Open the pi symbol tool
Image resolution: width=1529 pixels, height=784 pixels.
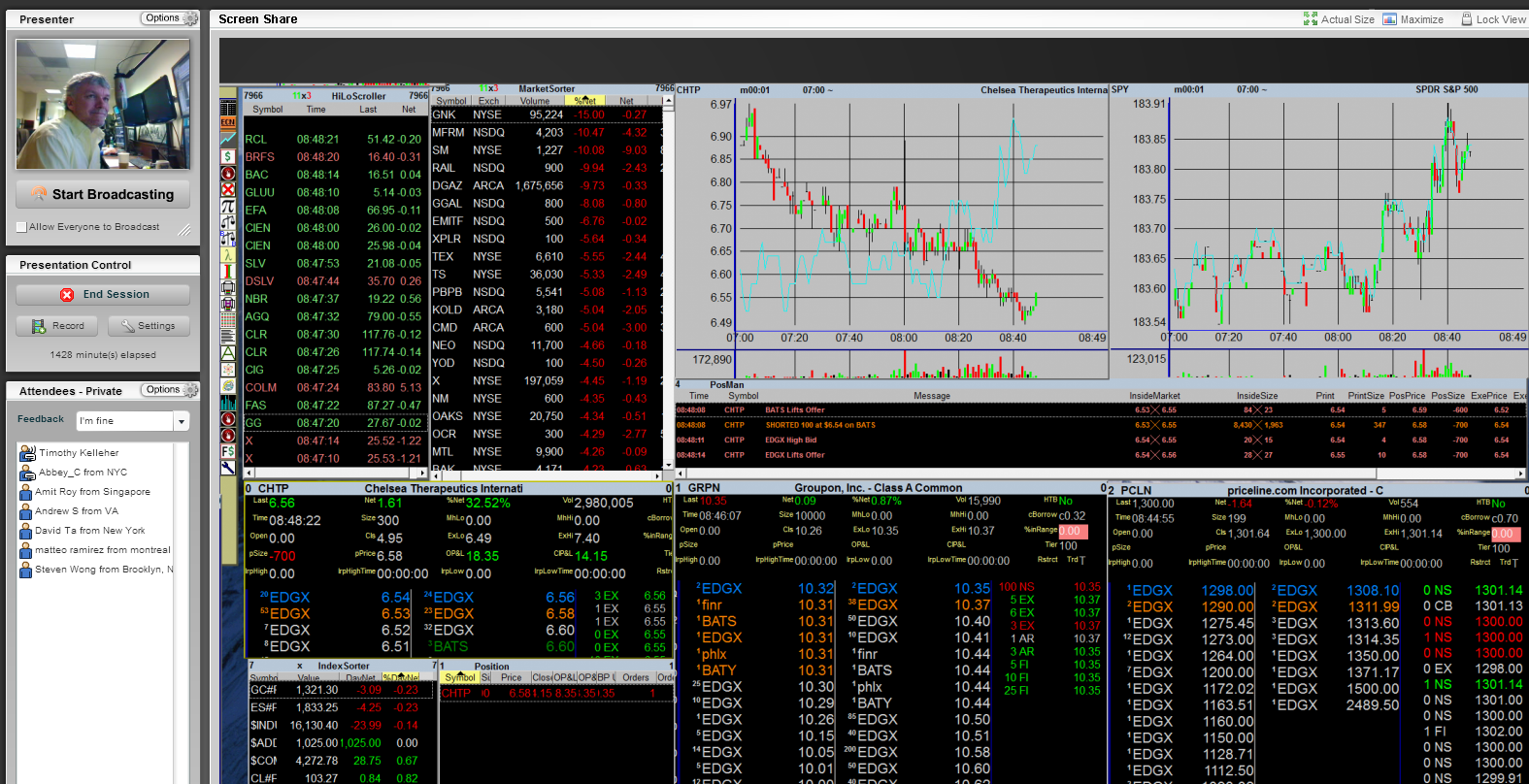coord(228,207)
